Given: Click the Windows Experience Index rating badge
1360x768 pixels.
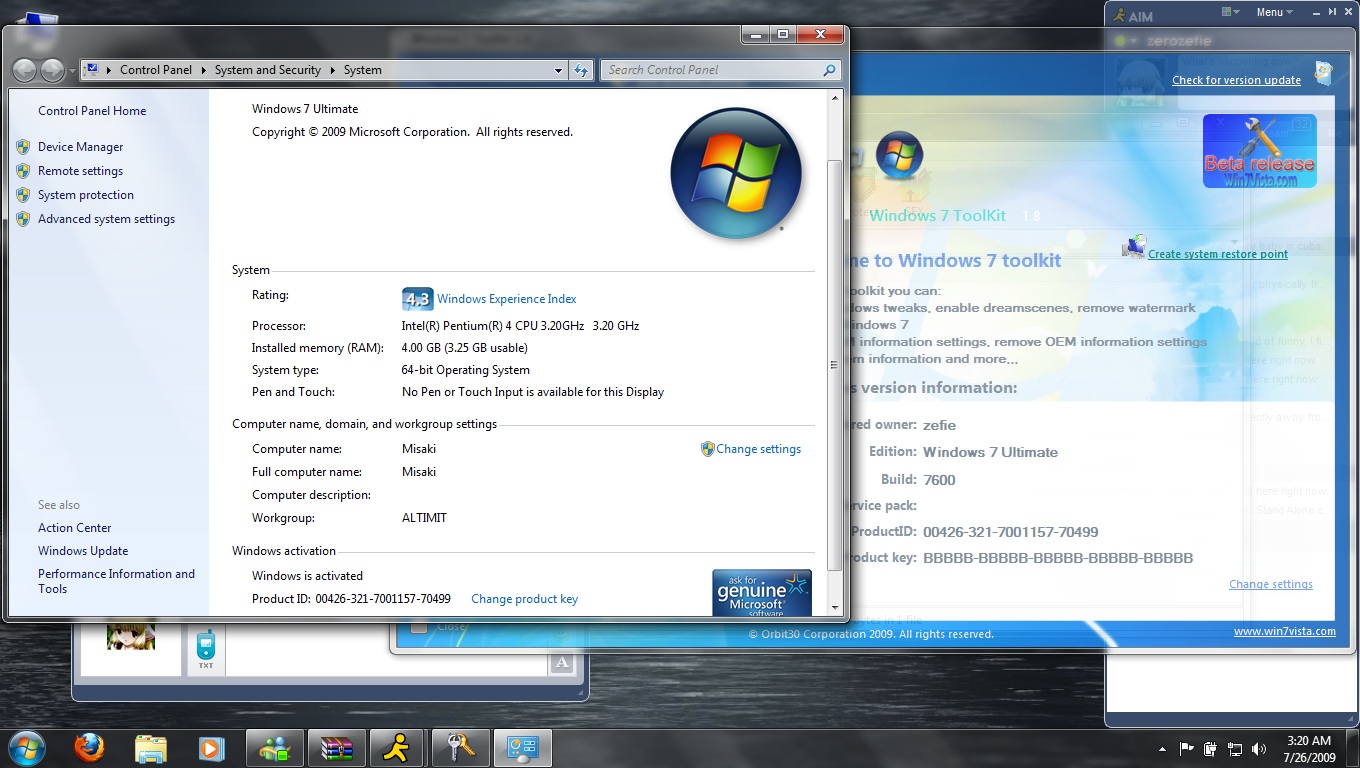Looking at the screenshot, I should tap(417, 299).
